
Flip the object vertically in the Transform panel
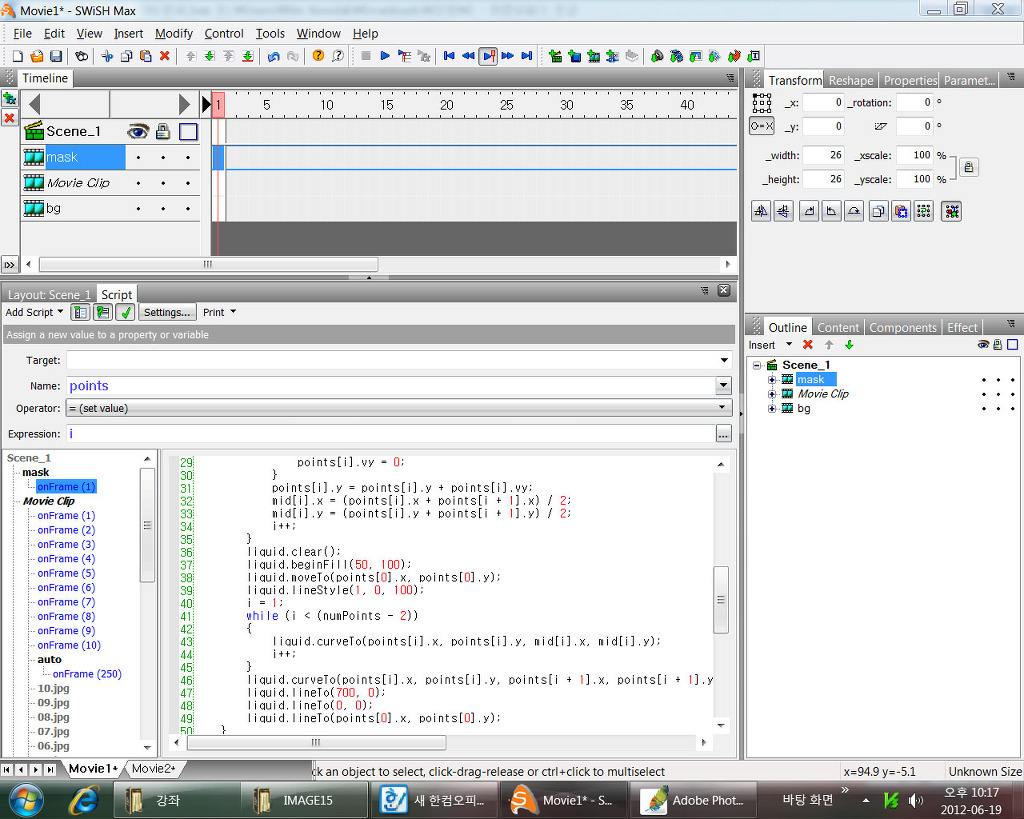784,211
